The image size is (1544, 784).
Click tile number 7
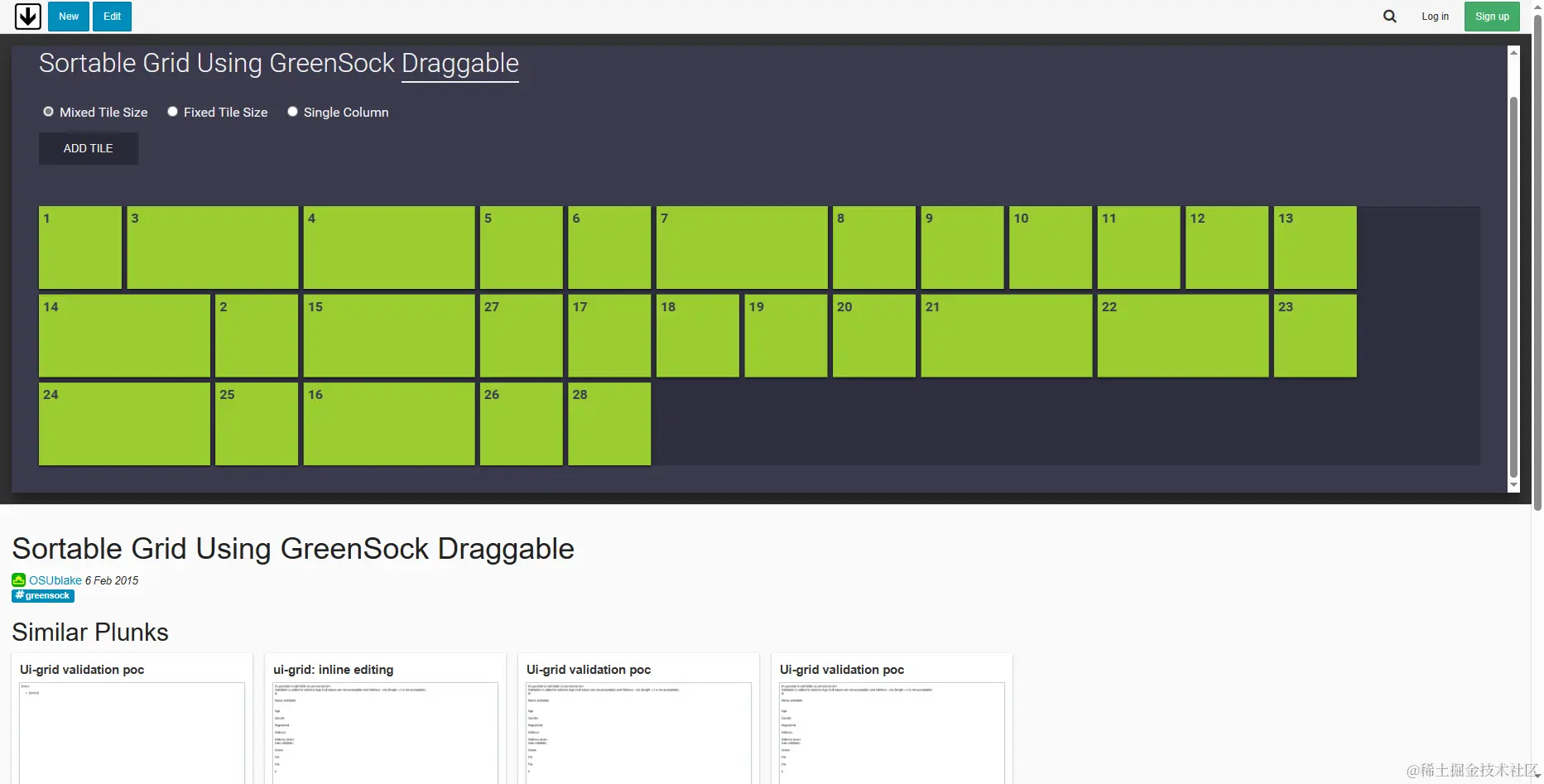742,248
